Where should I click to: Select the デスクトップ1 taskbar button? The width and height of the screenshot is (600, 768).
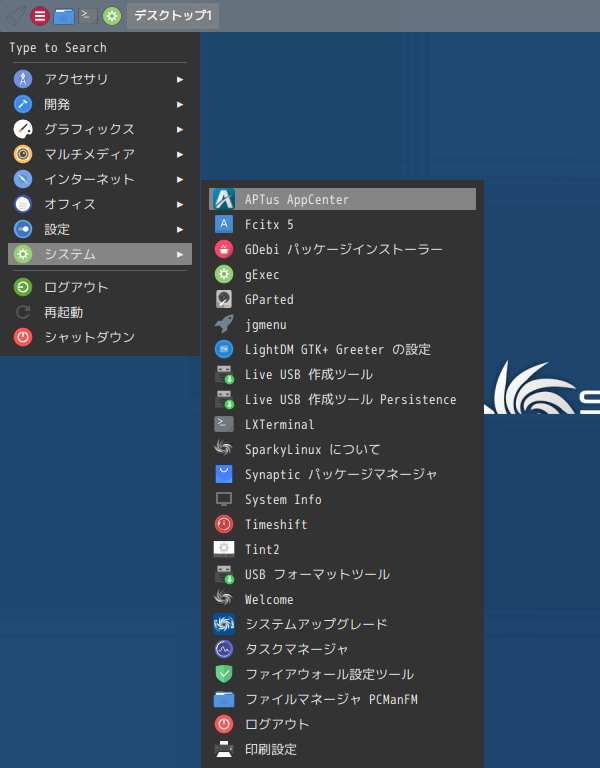[x=173, y=16]
